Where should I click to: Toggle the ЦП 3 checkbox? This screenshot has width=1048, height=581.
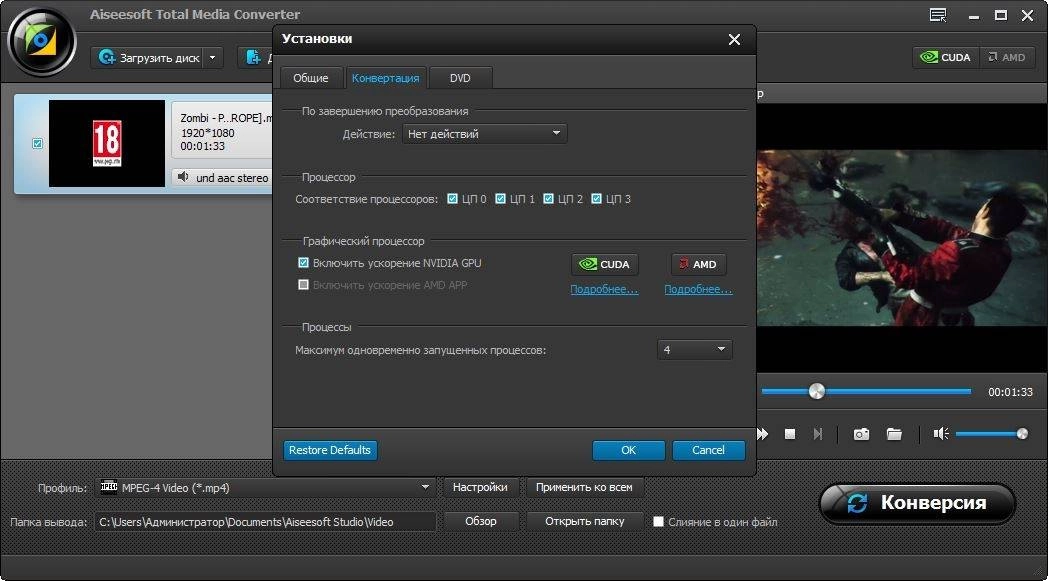[597, 199]
